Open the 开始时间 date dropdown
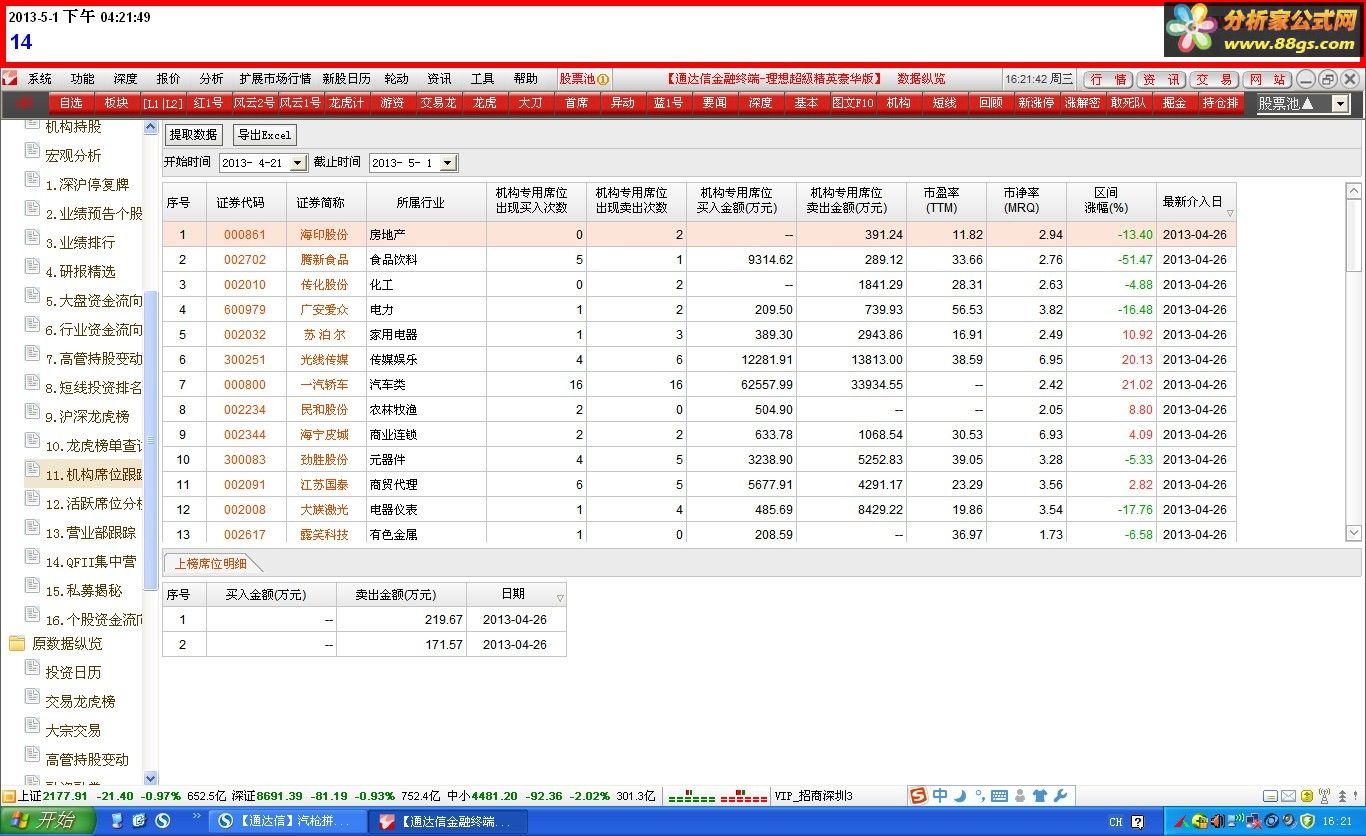This screenshot has width=1366, height=836. pyautogui.click(x=299, y=163)
